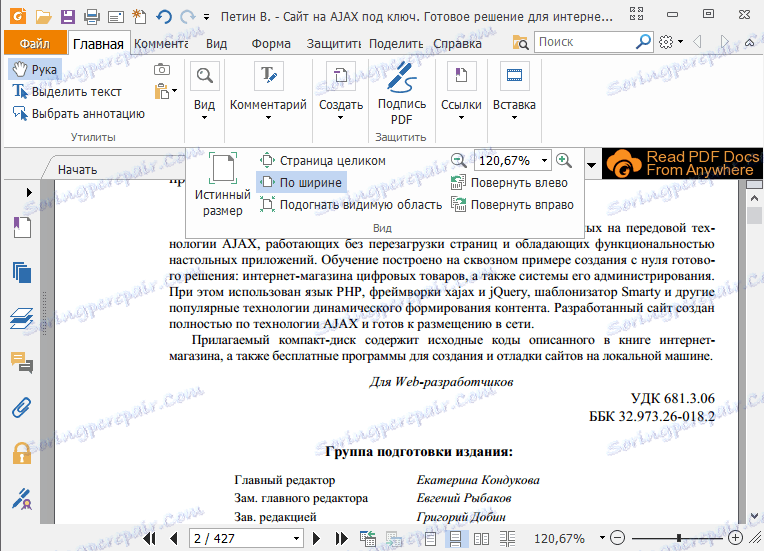Screen dimensions: 764x551
Task: Redo the action
Action: [x=188, y=17]
